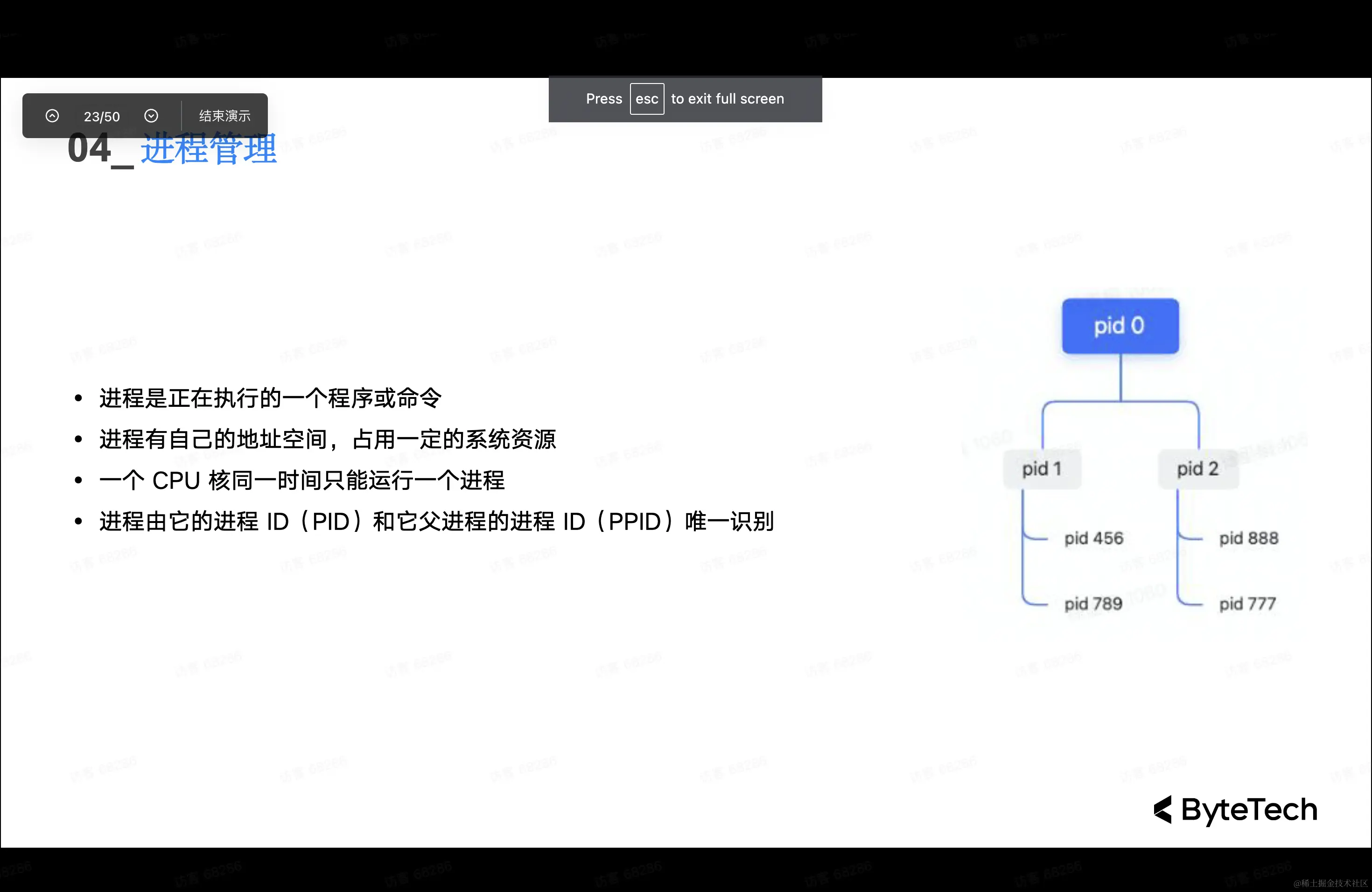Open the slide navigator via page counter 23/50
Image resolution: width=1372 pixels, height=892 pixels.
click(x=101, y=116)
